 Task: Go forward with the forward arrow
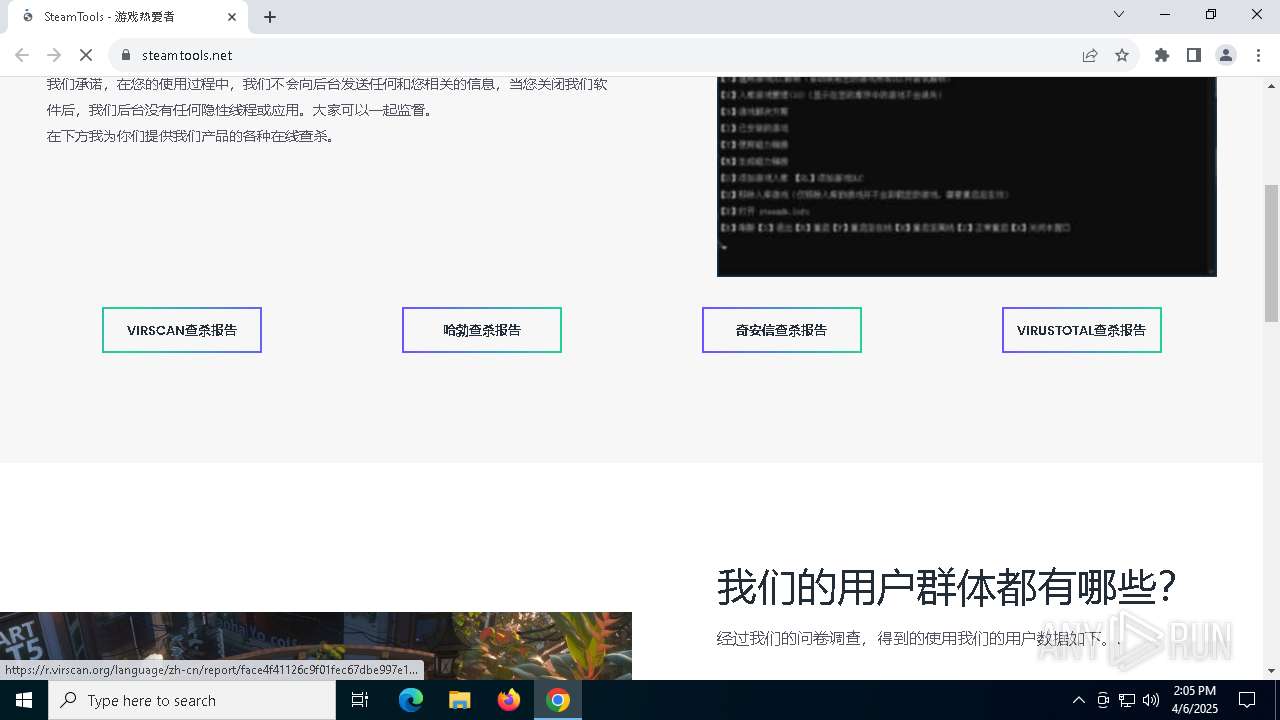[54, 55]
